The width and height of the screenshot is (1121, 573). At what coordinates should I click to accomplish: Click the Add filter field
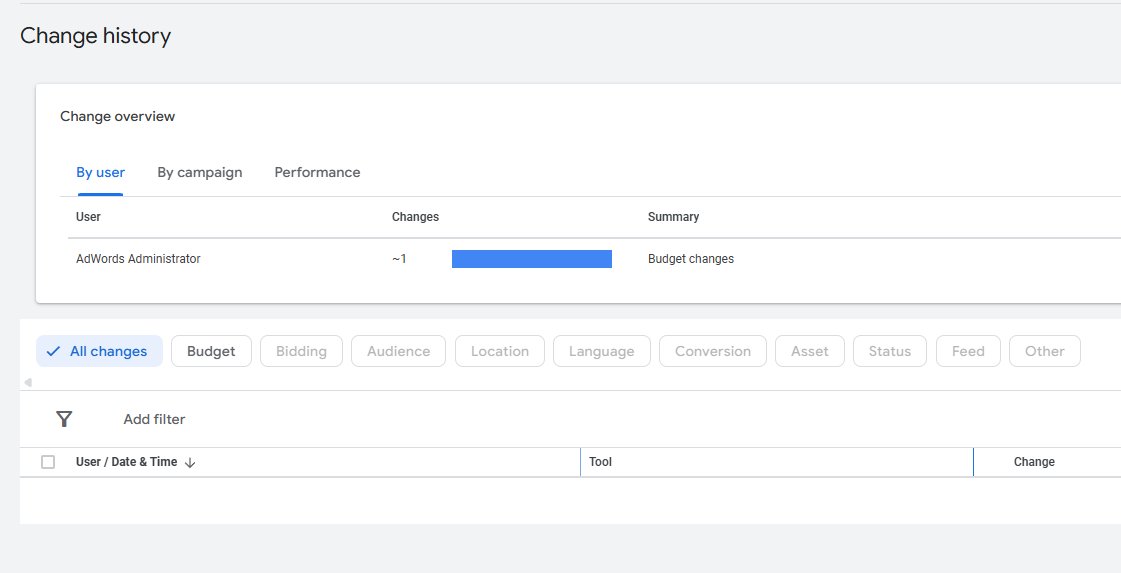click(154, 419)
